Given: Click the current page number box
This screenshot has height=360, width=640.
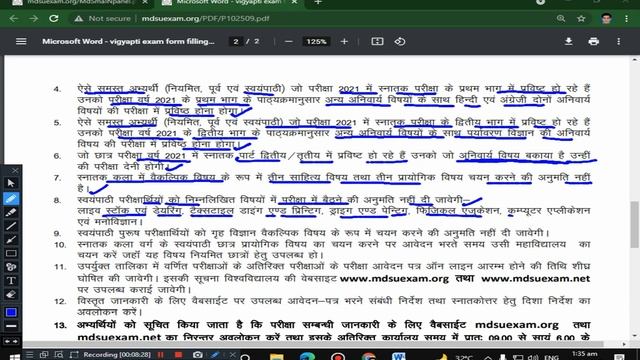Looking at the screenshot, I should coord(236,42).
